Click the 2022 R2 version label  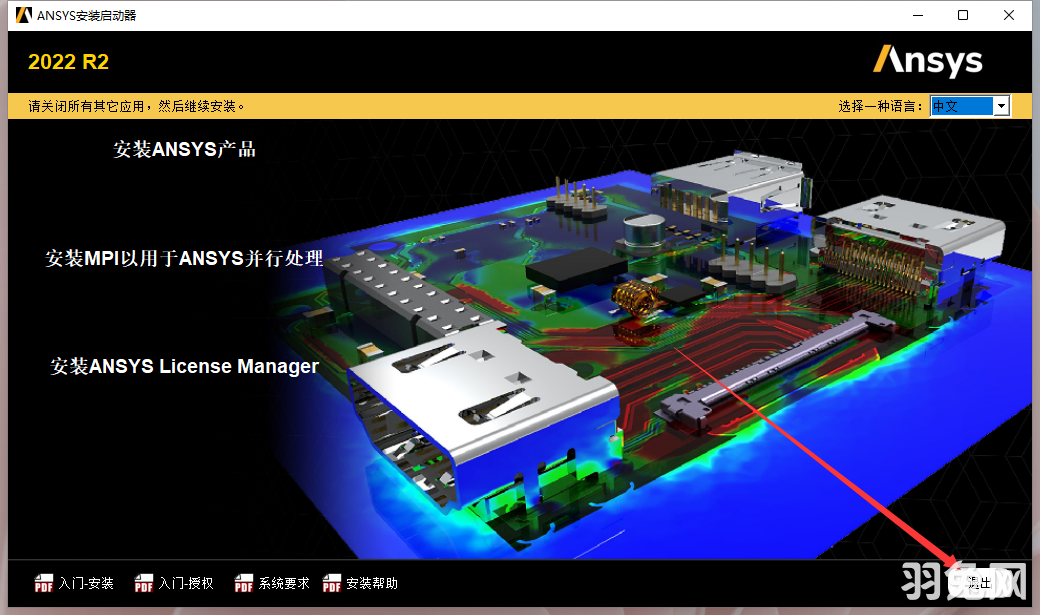coord(68,61)
